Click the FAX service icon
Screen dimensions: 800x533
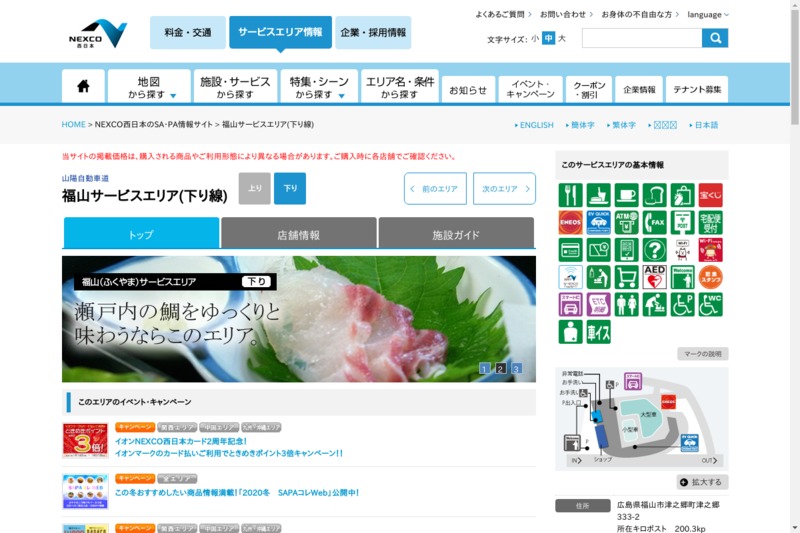(x=655, y=222)
